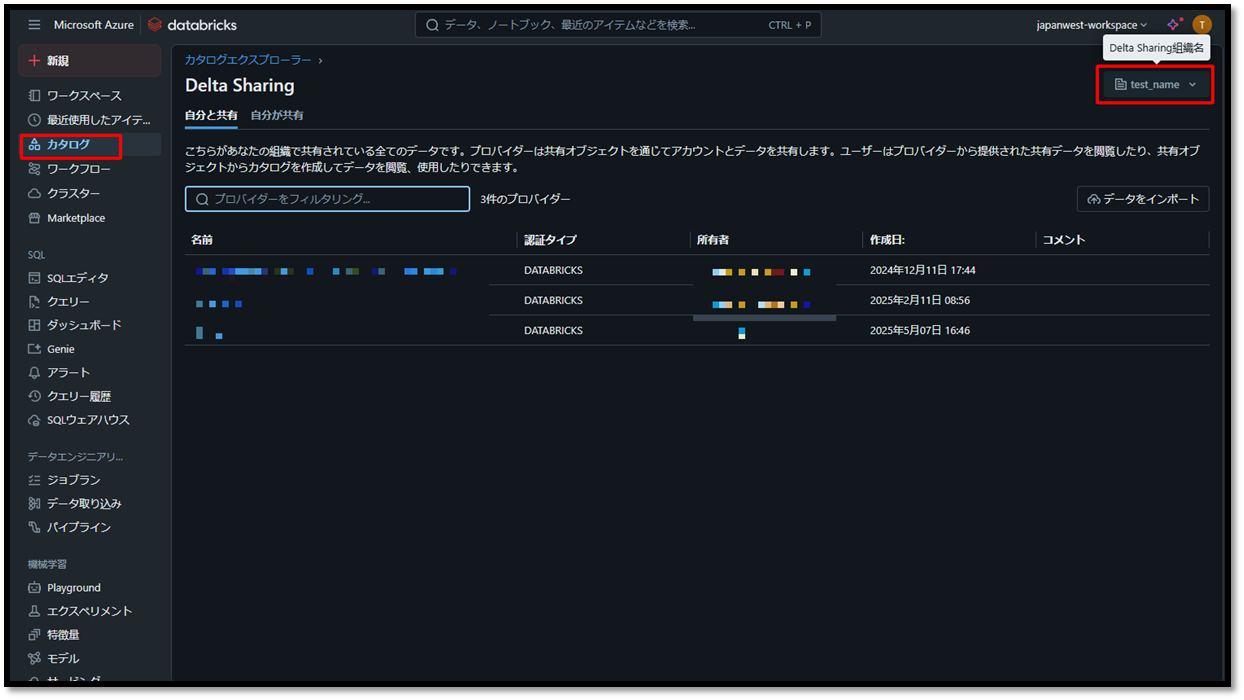Select the 自分と共有 tab
The width and height of the screenshot is (1244, 700).
[x=211, y=116]
